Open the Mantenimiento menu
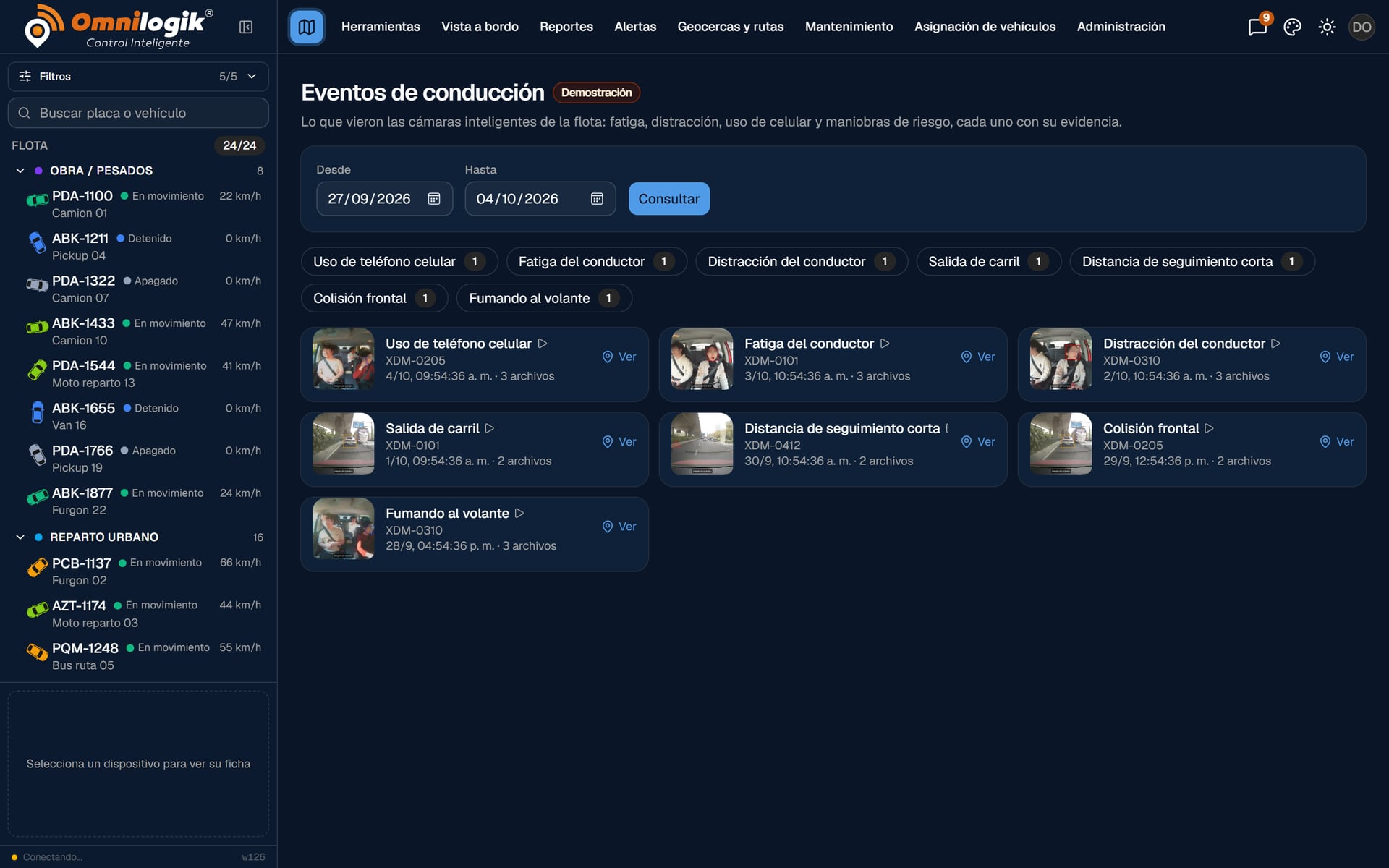Image resolution: width=1389 pixels, height=868 pixels. [849, 27]
